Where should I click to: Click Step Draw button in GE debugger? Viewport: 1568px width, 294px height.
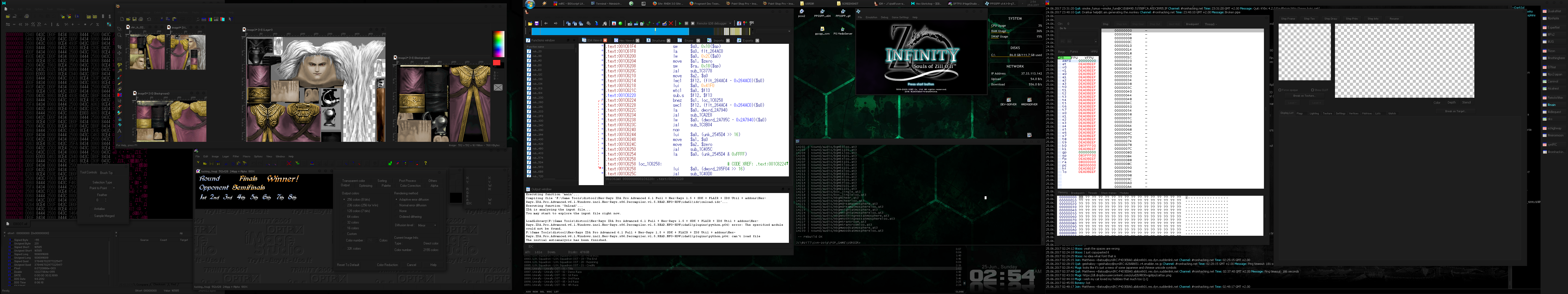tap(1331, 19)
